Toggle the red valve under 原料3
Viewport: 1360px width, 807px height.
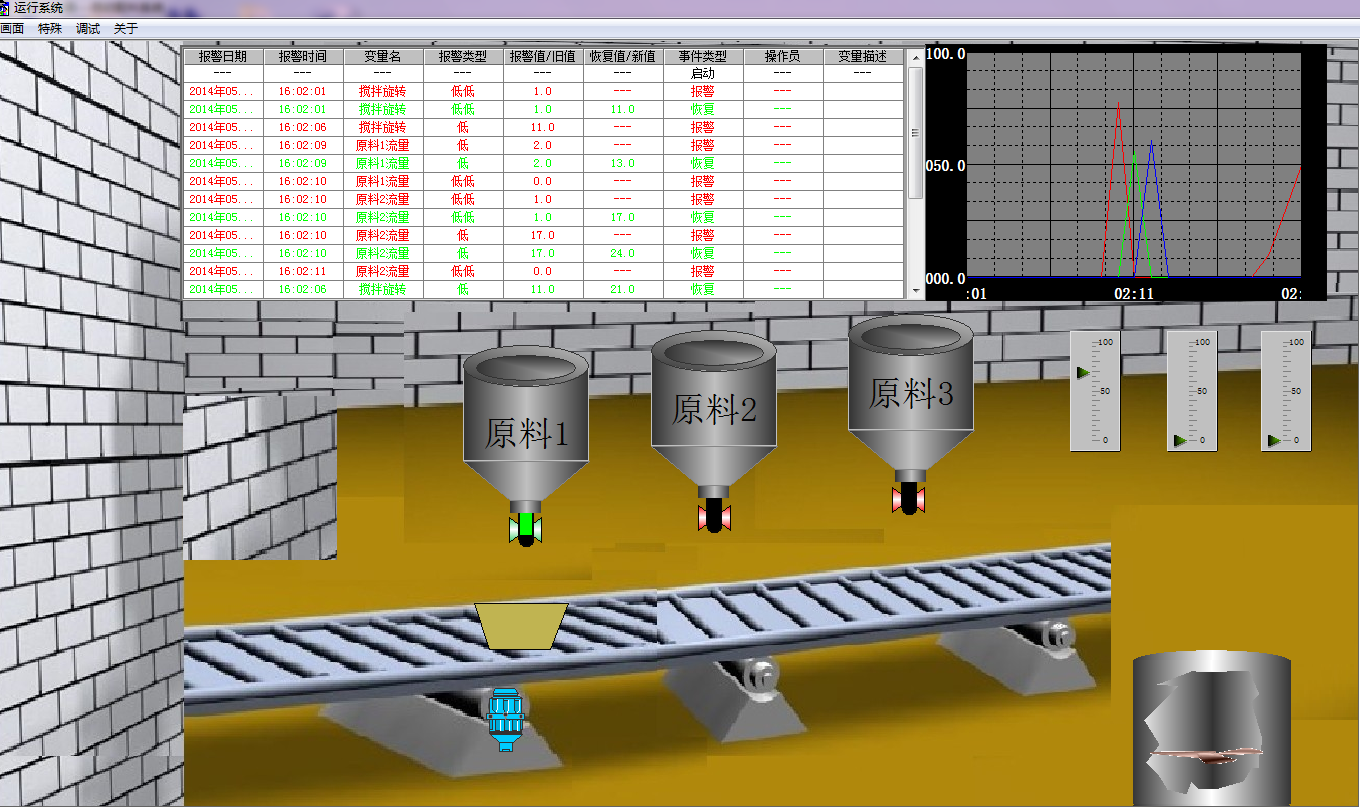click(908, 498)
